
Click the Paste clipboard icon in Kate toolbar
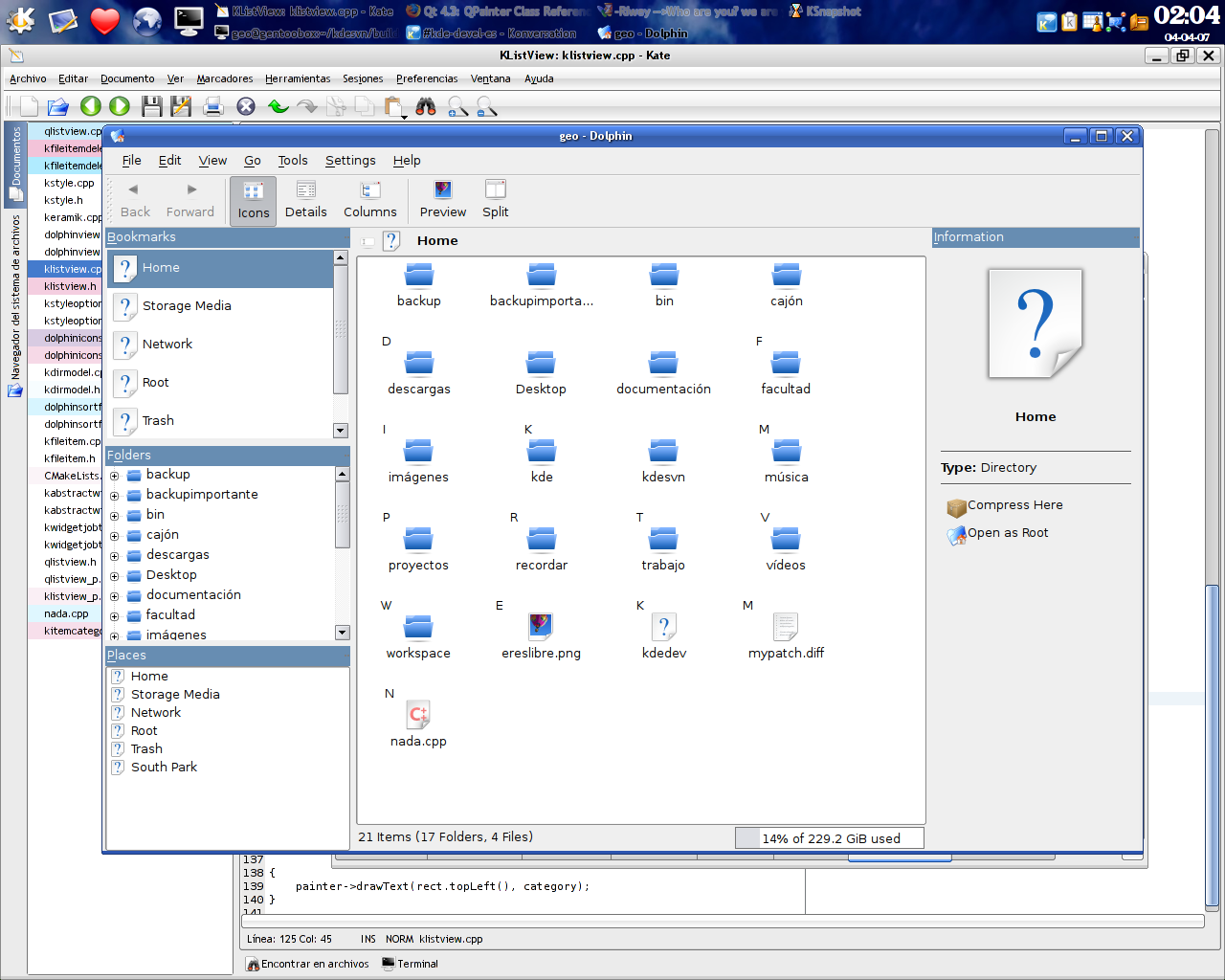click(393, 106)
